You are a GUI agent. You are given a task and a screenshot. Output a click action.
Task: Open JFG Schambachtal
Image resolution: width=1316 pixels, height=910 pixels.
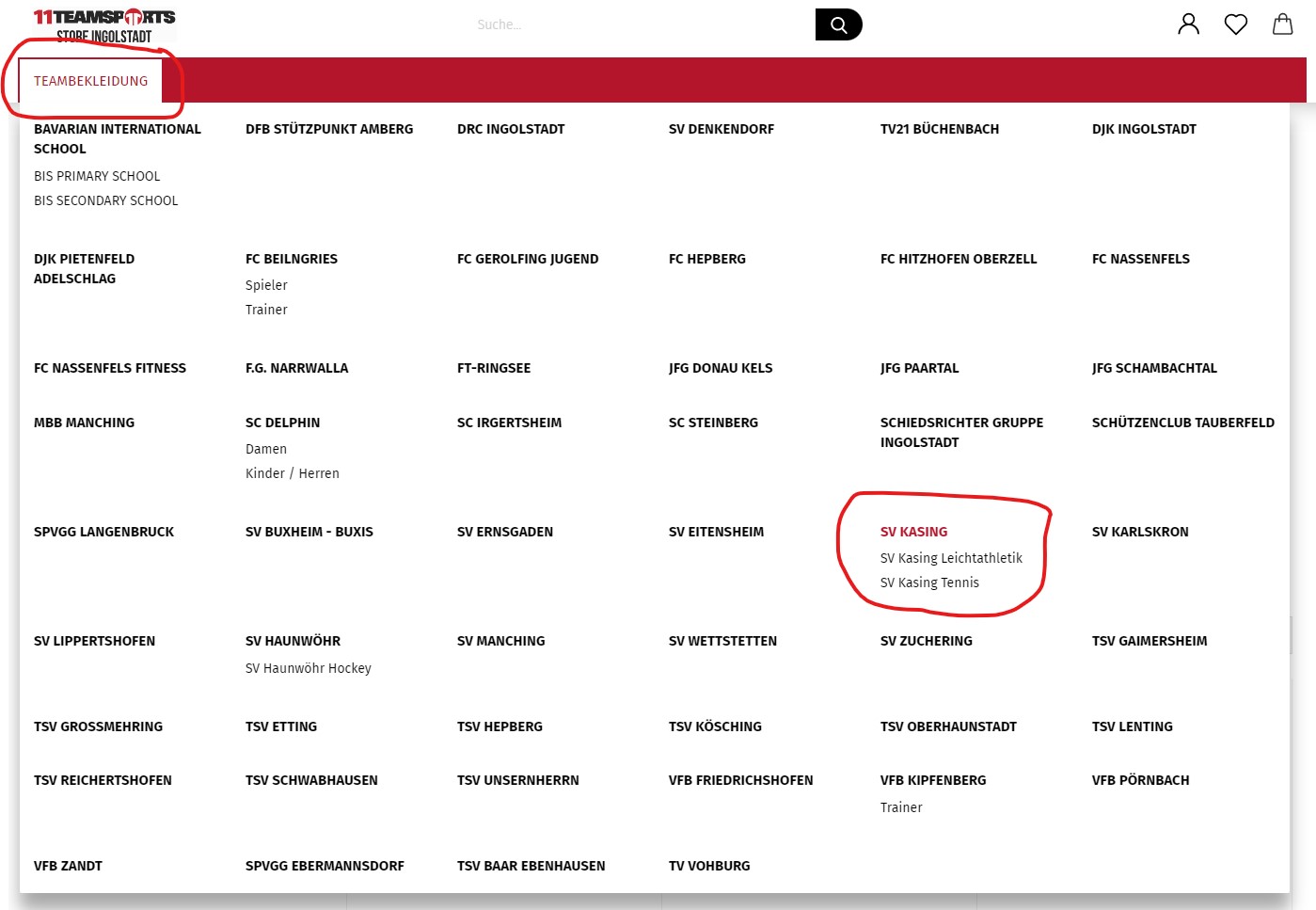1154,368
